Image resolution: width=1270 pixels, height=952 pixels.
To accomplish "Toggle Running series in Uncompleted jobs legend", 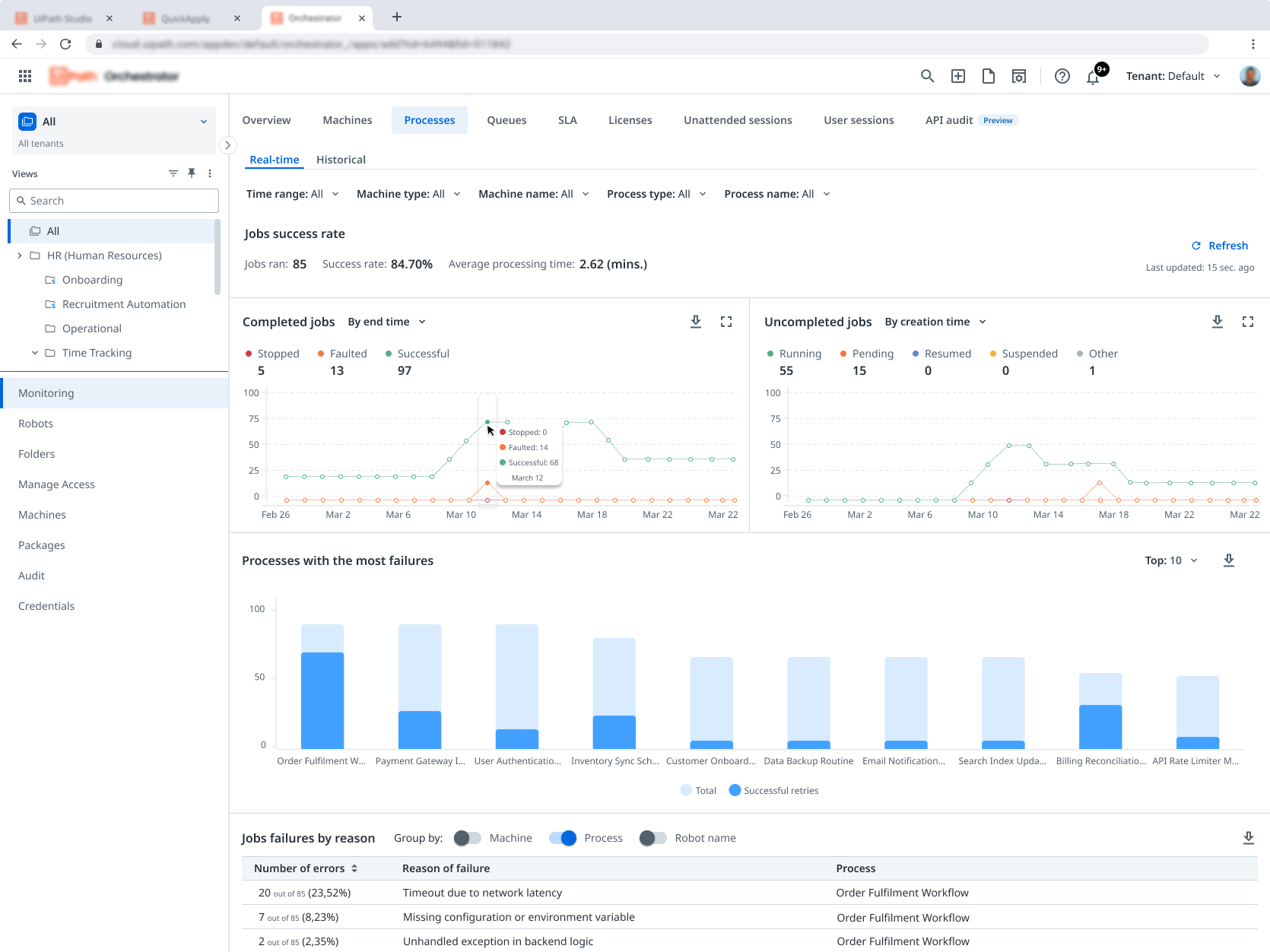I will [794, 354].
